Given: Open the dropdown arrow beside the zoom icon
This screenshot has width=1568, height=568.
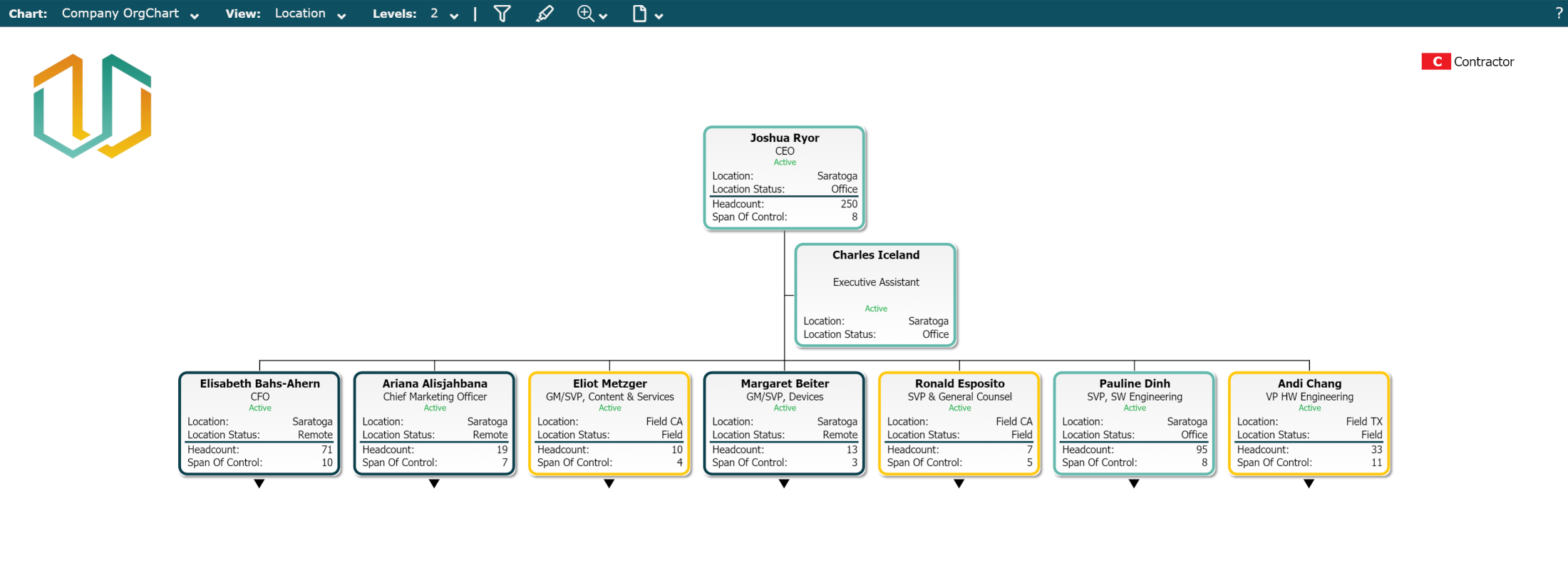Looking at the screenshot, I should click(604, 16).
